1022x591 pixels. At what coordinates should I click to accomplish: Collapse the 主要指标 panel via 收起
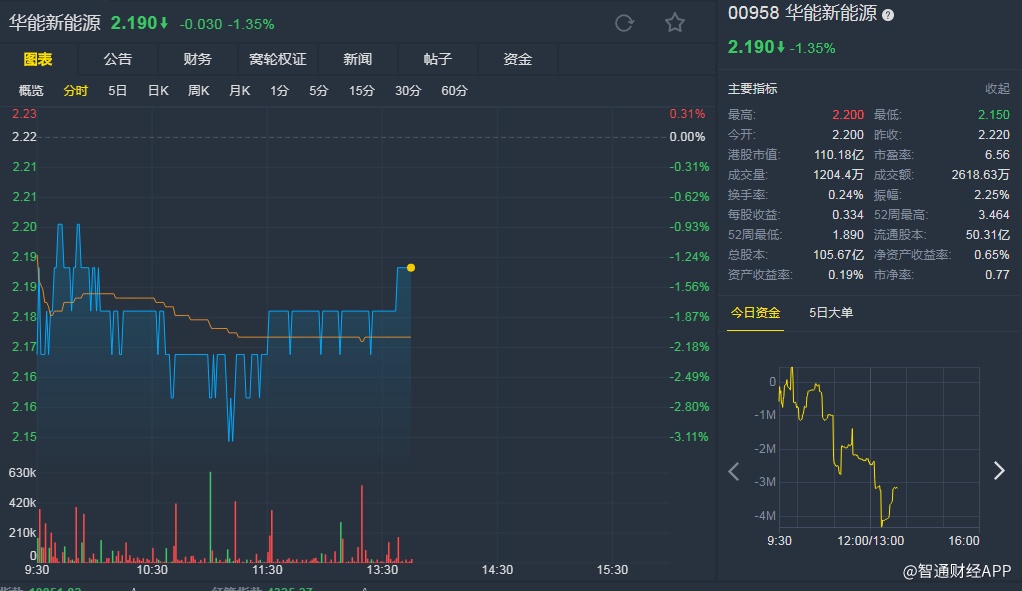(997, 89)
